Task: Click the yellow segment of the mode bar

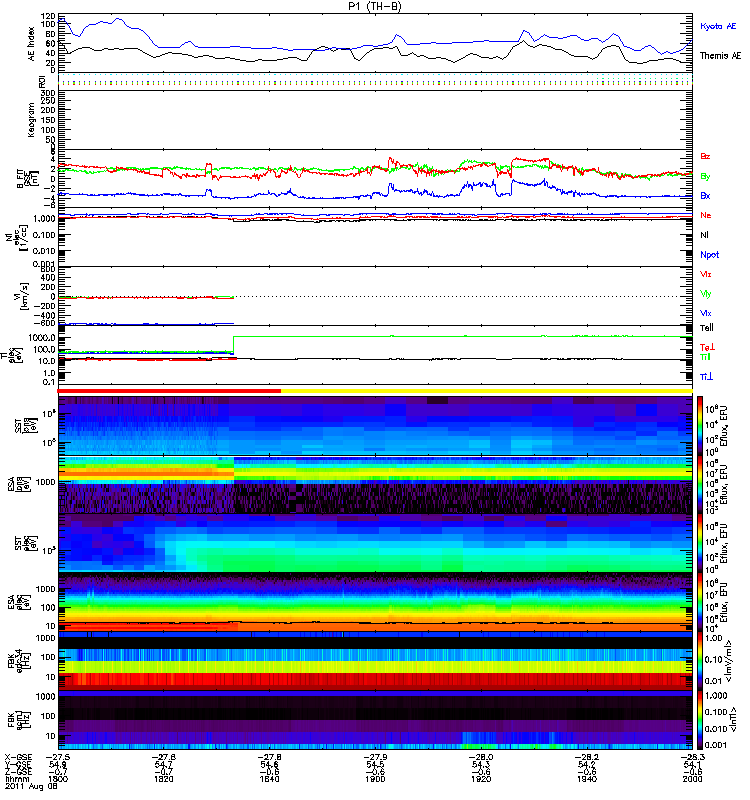Action: (x=486, y=391)
